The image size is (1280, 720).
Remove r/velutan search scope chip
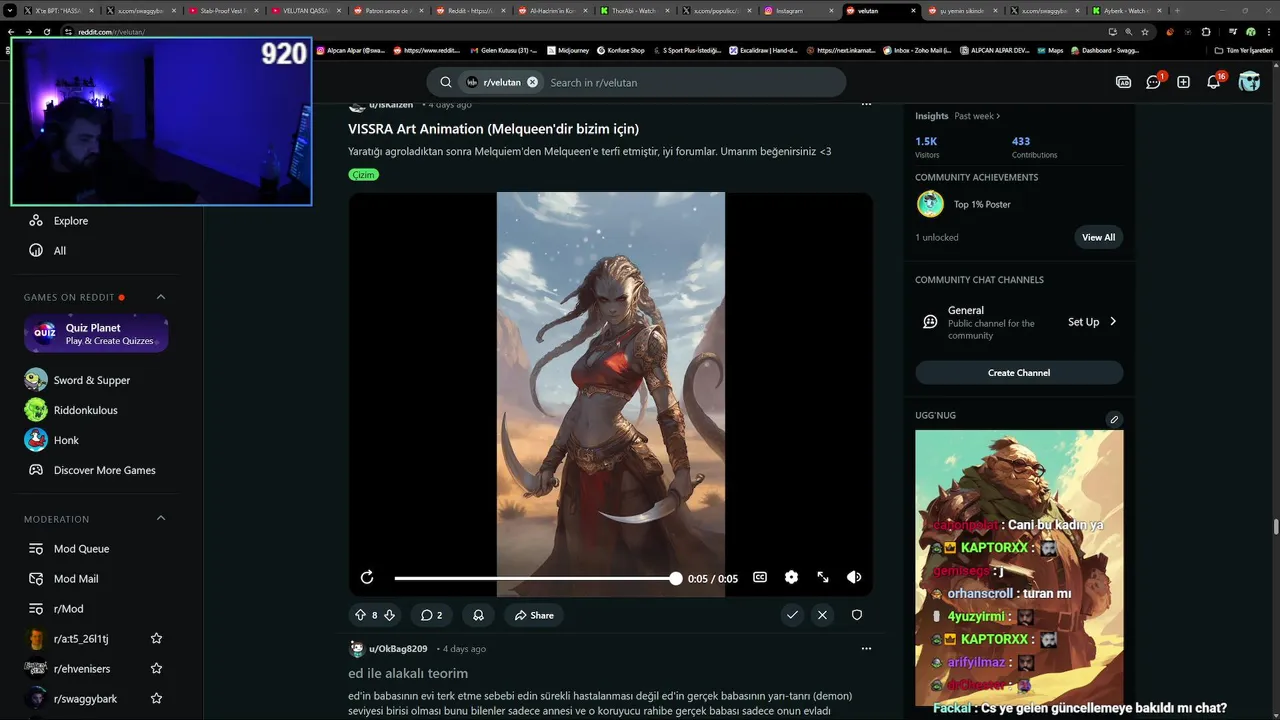[532, 82]
